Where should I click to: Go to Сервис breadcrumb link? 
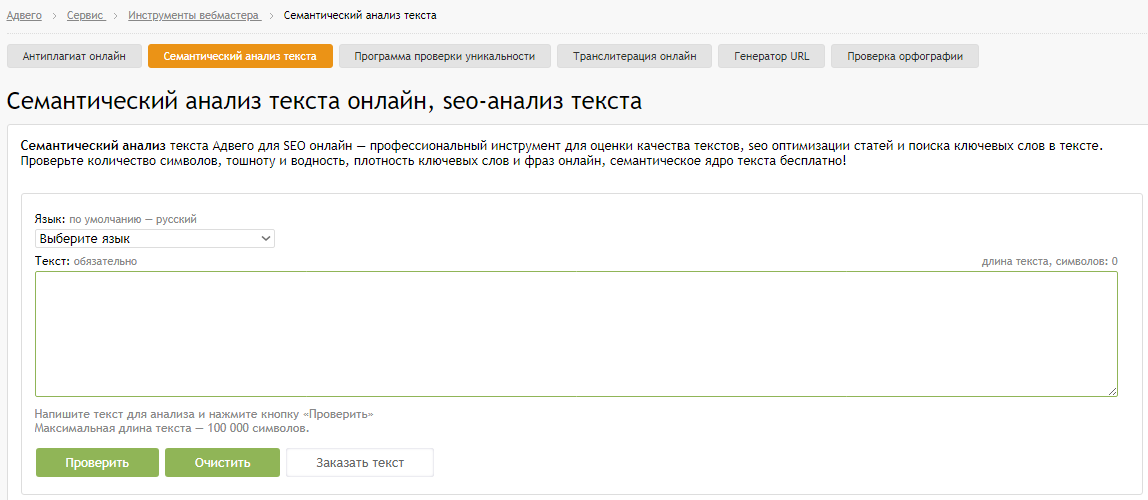point(86,15)
